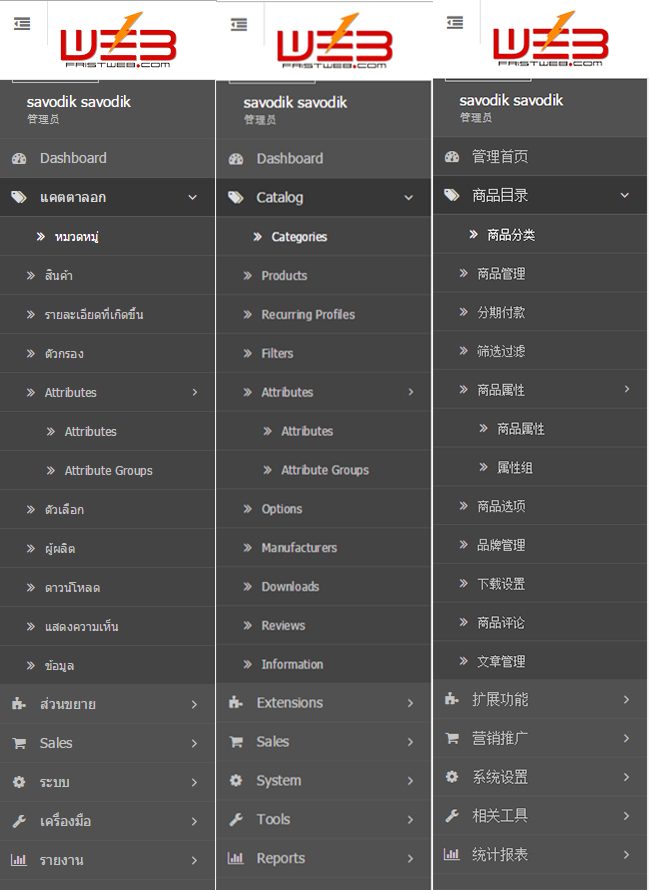Click the tag icon beside Catalog
Image resolution: width=650 pixels, height=890 pixels.
pyautogui.click(x=236, y=198)
